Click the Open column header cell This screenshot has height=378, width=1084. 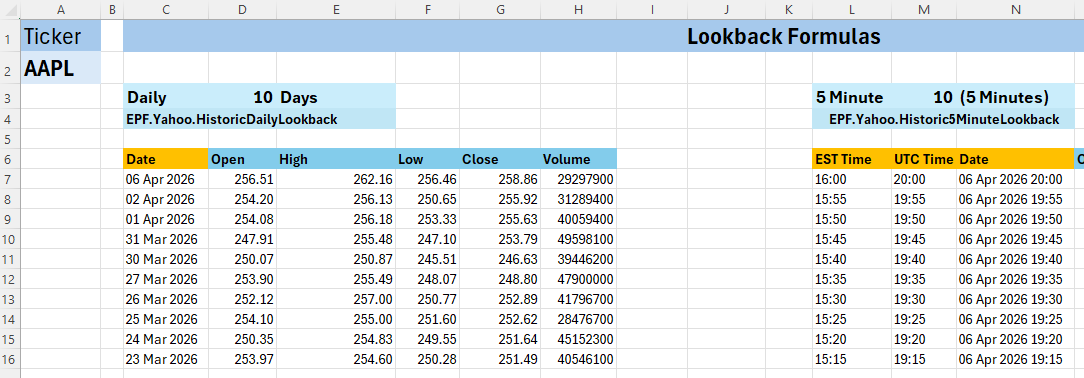(x=243, y=160)
